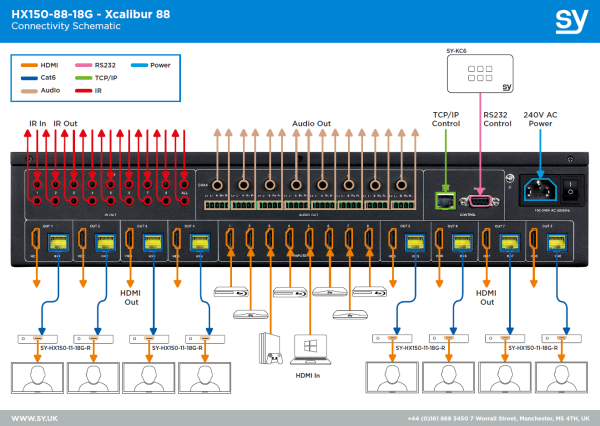Click the 'Cat6' text in the legend
Viewport: 600px width, 426px height.
tap(48, 78)
